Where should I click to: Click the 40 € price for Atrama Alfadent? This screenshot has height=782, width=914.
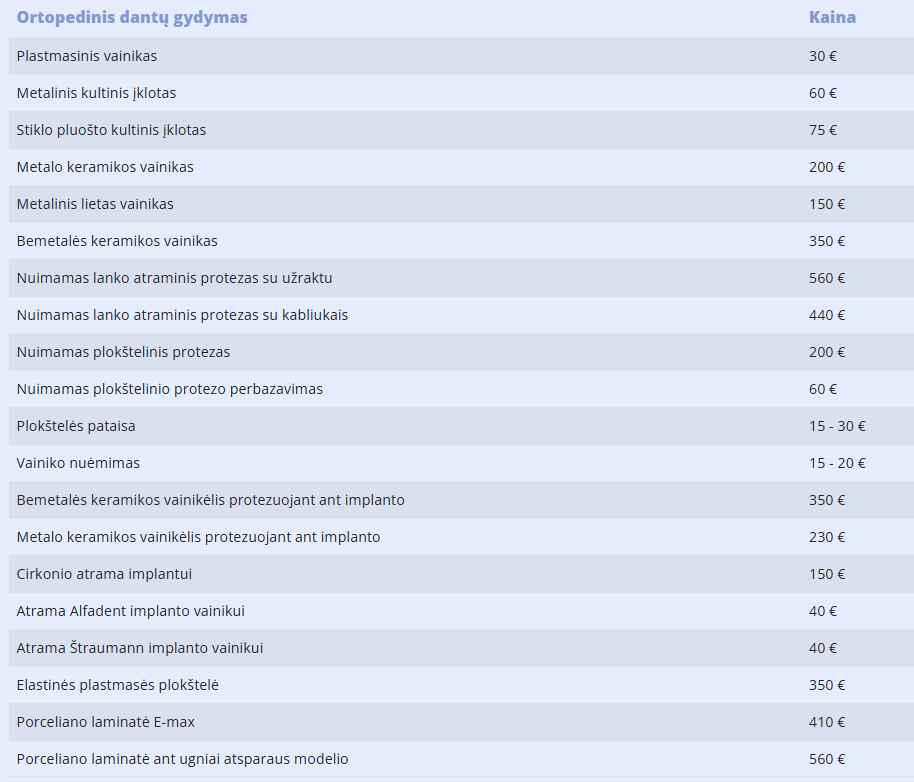point(822,611)
